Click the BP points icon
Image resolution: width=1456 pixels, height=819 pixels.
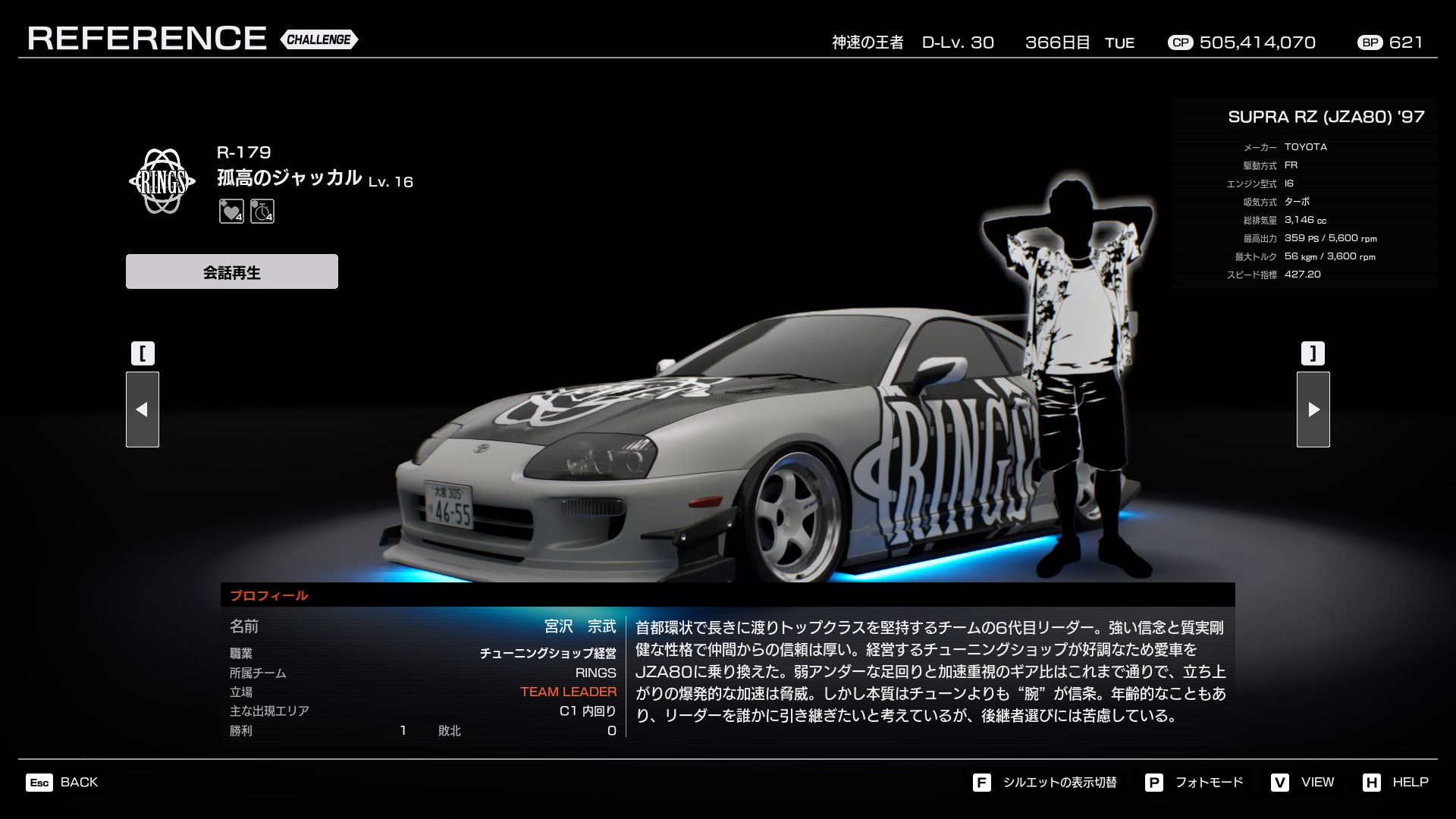1370,42
